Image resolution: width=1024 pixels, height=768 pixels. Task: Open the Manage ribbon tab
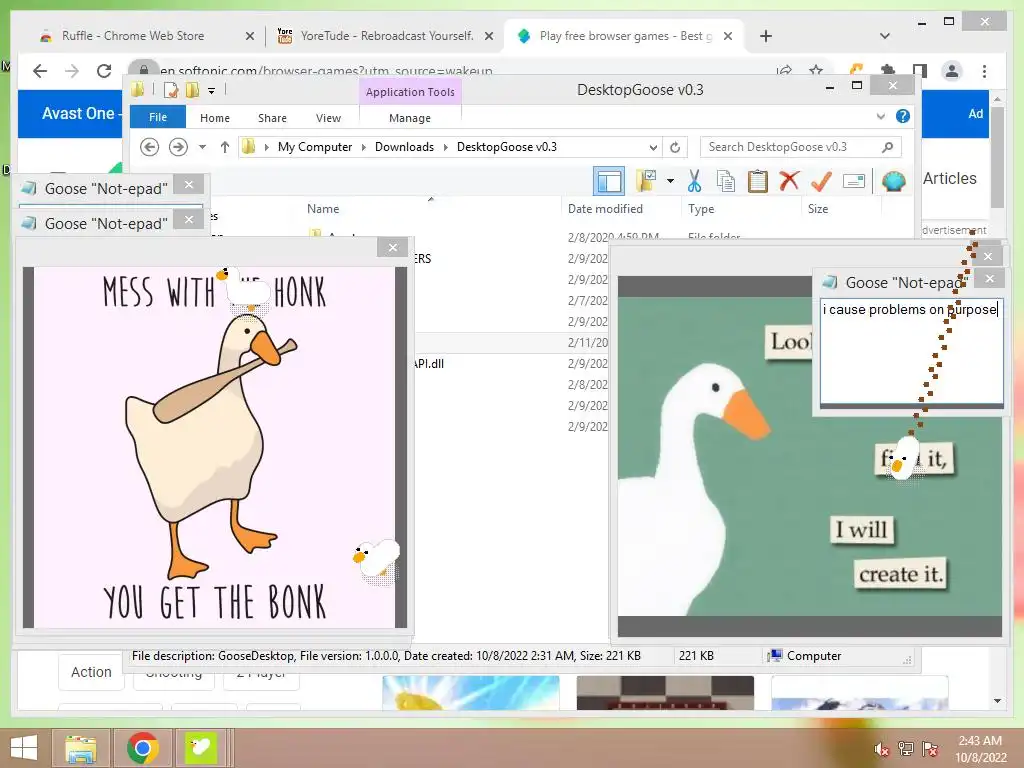coord(409,118)
